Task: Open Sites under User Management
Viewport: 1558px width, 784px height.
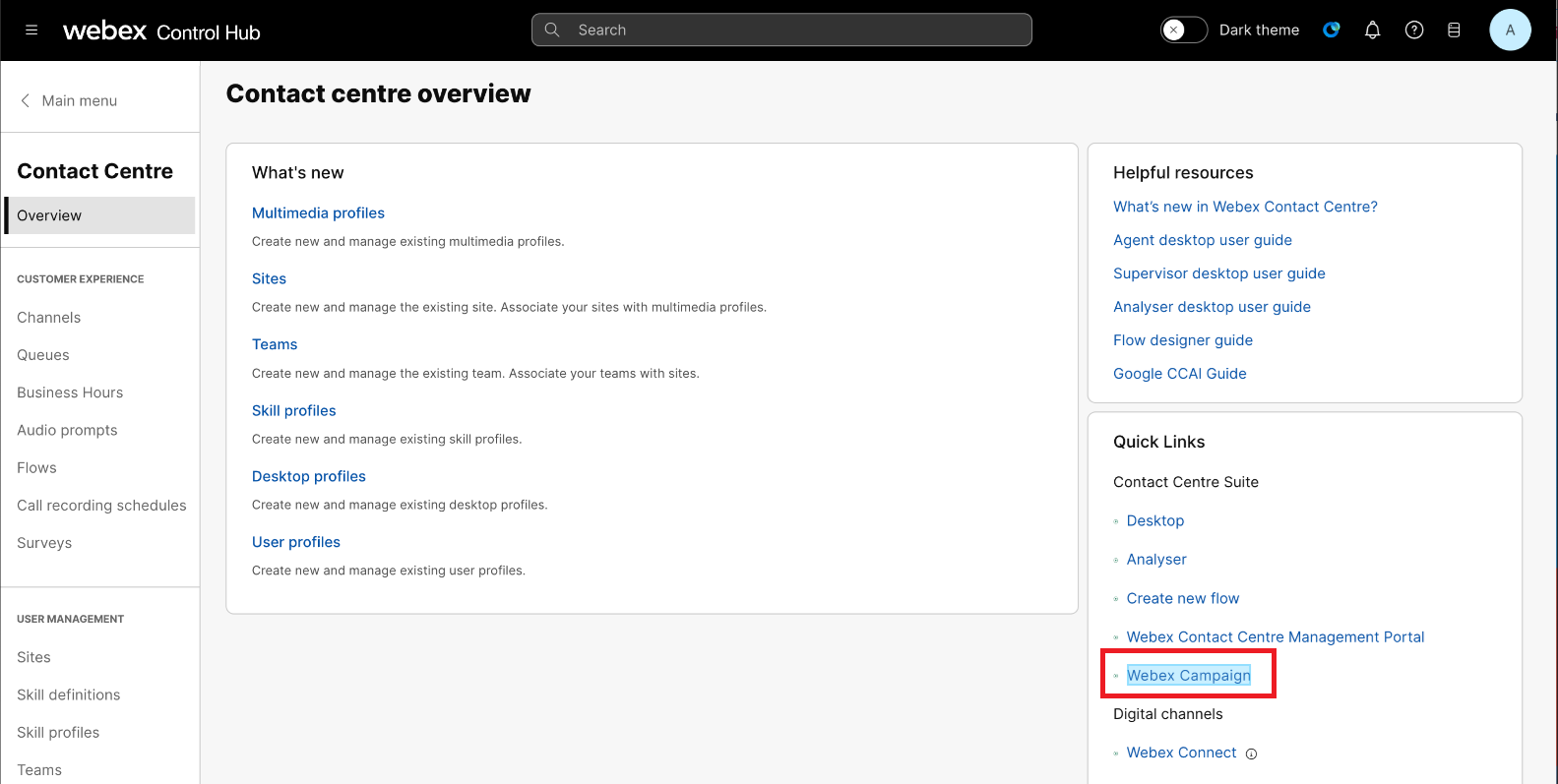Action: [x=33, y=657]
